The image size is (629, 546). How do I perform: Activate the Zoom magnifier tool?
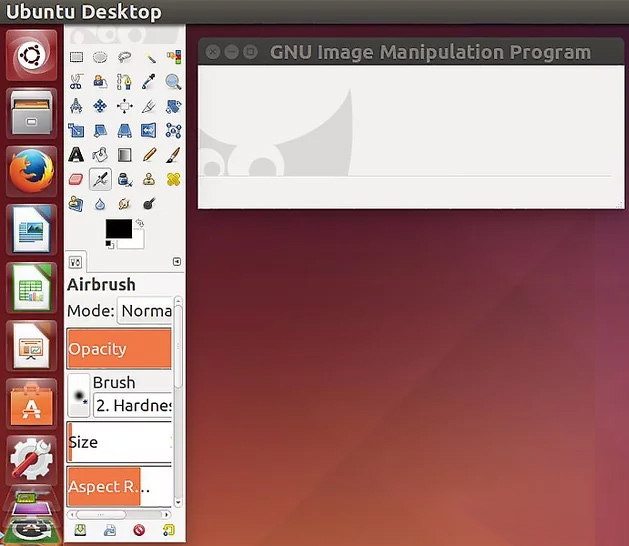(x=173, y=81)
